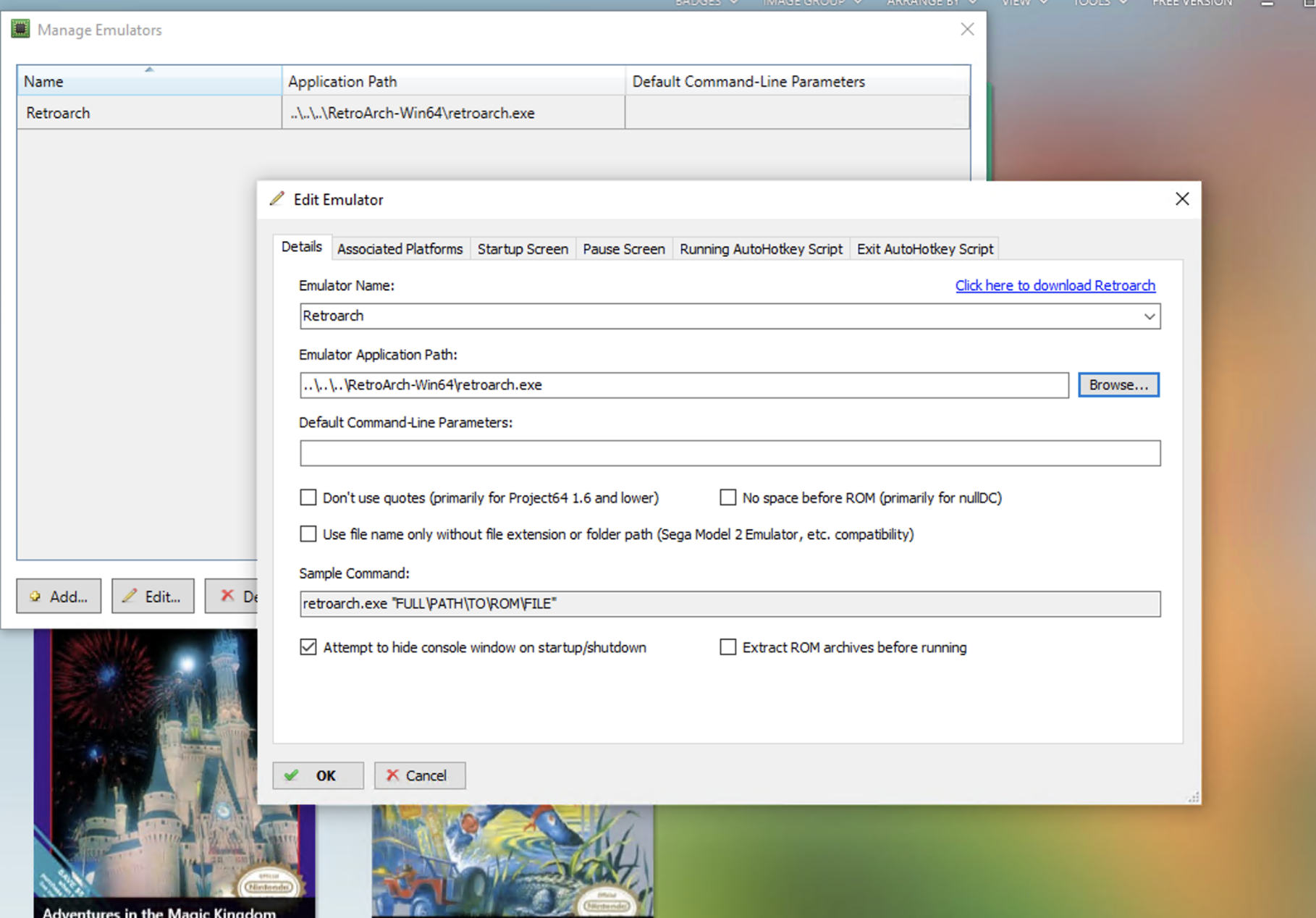1316x918 pixels.
Task: Click the Manage Emulators window chip icon
Action: click(20, 29)
